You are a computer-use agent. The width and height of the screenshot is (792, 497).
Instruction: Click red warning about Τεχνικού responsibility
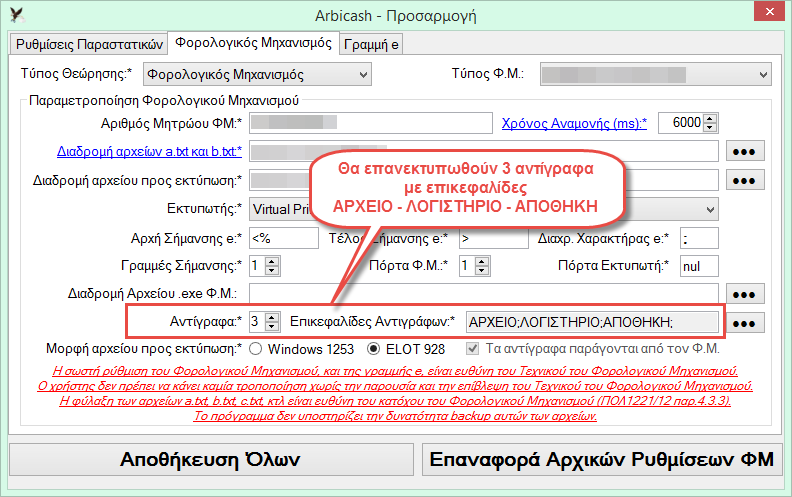[x=395, y=371]
